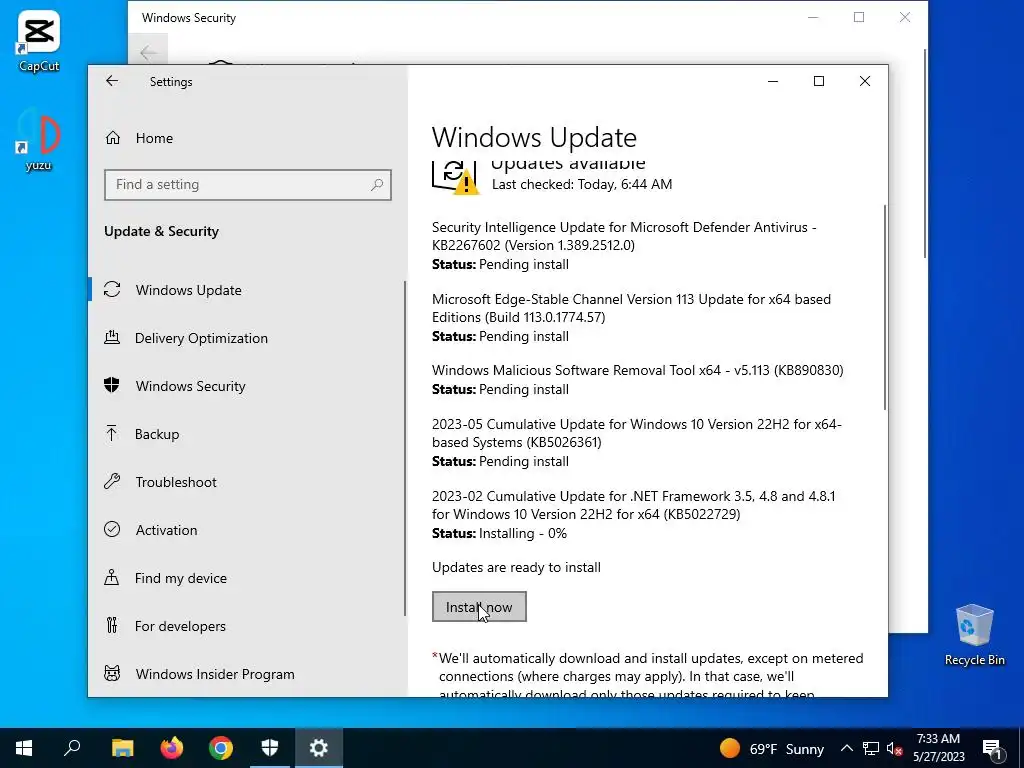The image size is (1024, 768).
Task: Open Activation settings
Action: tap(166, 530)
